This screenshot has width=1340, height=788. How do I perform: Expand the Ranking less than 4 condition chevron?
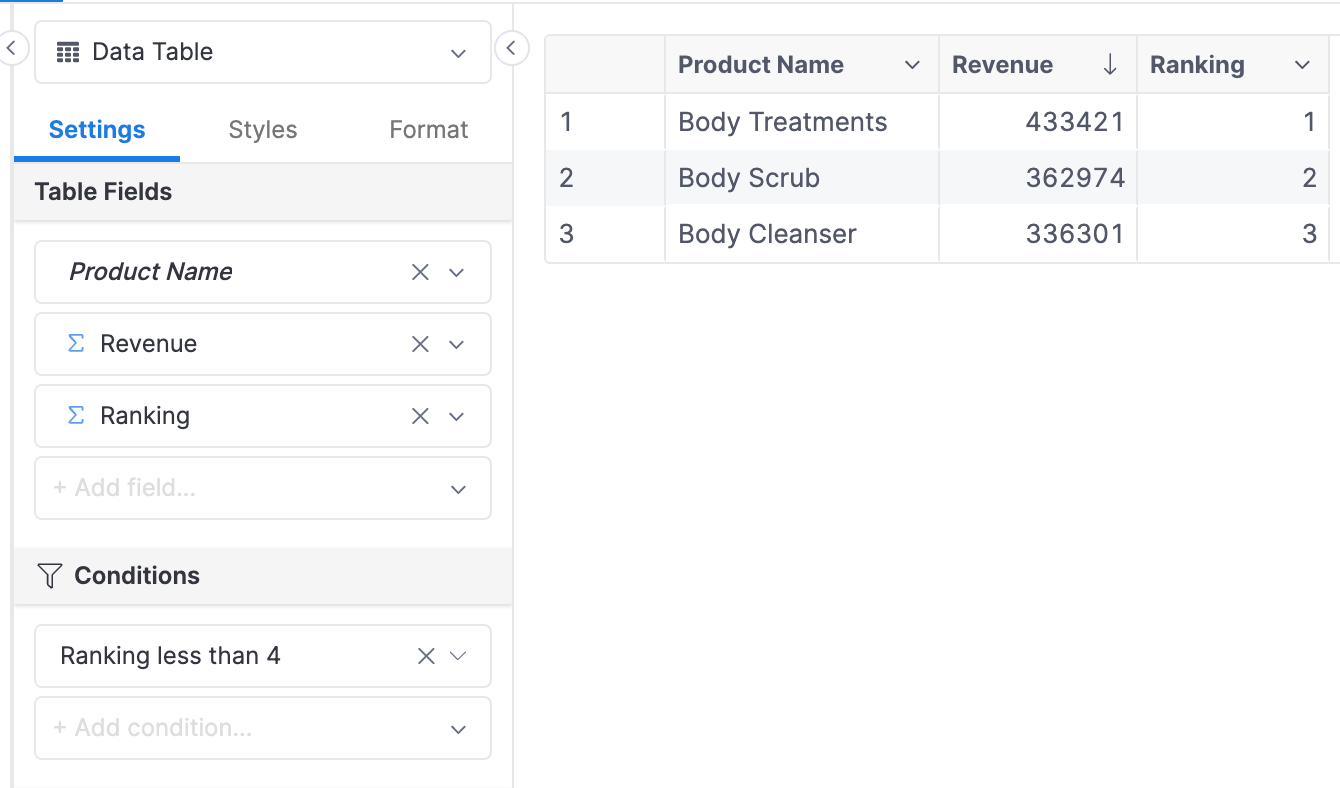458,656
